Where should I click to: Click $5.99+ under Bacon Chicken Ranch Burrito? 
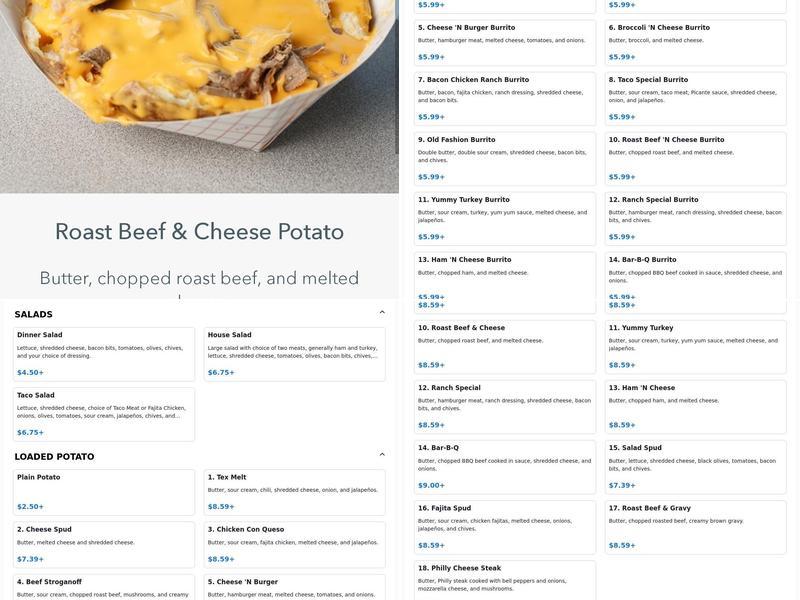(x=430, y=114)
